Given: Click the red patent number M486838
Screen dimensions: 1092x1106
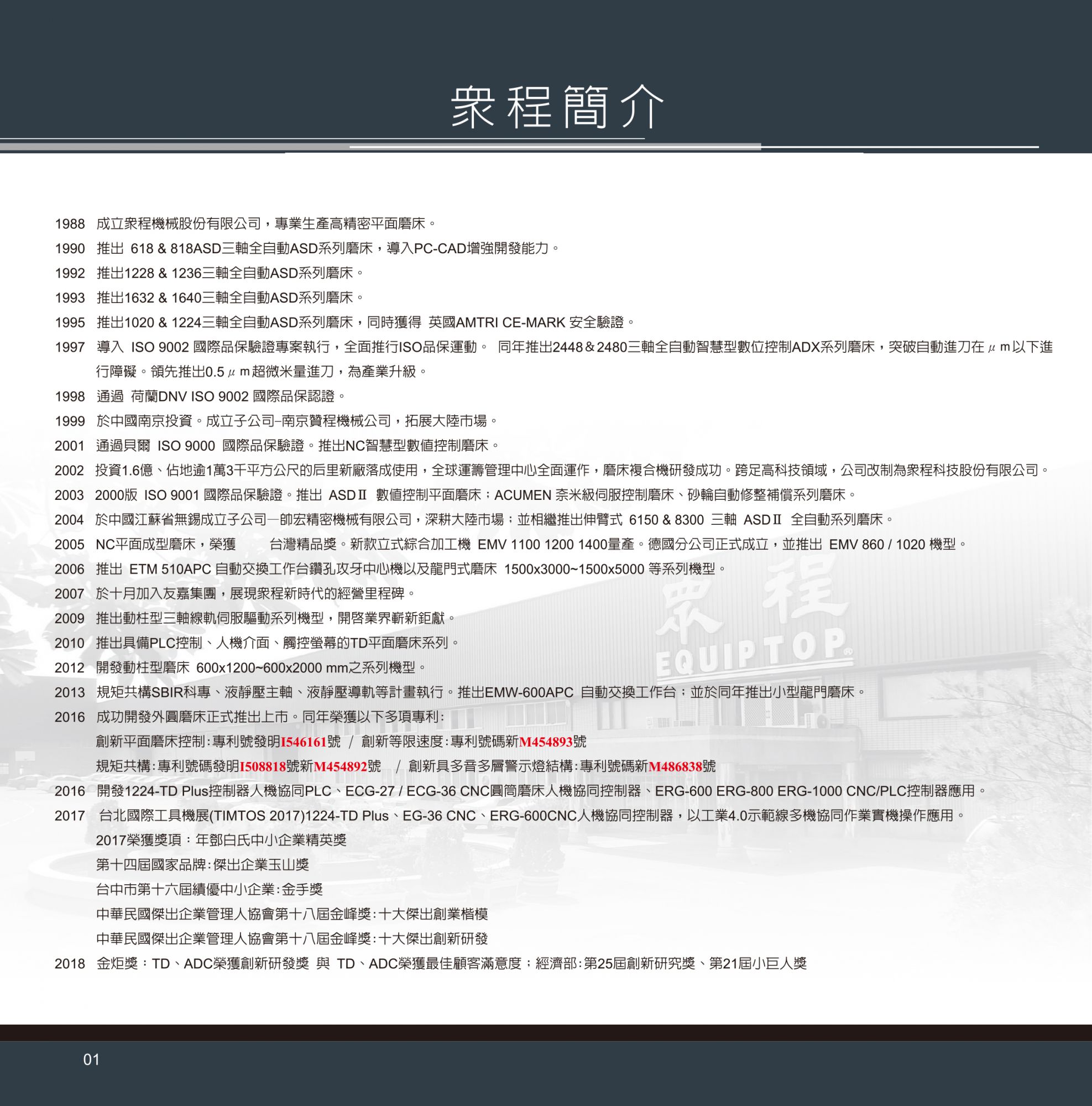Looking at the screenshot, I should [675, 766].
